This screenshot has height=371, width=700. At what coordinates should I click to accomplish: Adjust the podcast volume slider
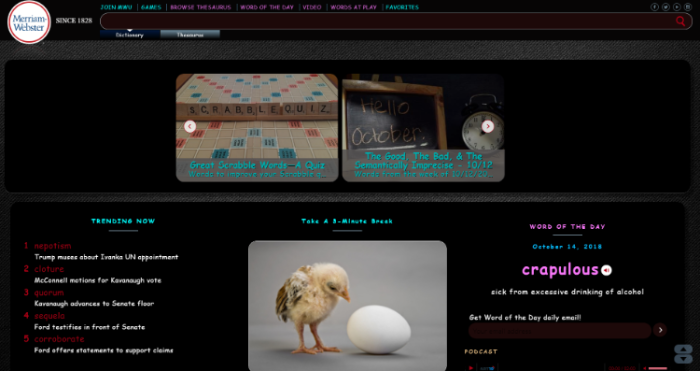658,368
